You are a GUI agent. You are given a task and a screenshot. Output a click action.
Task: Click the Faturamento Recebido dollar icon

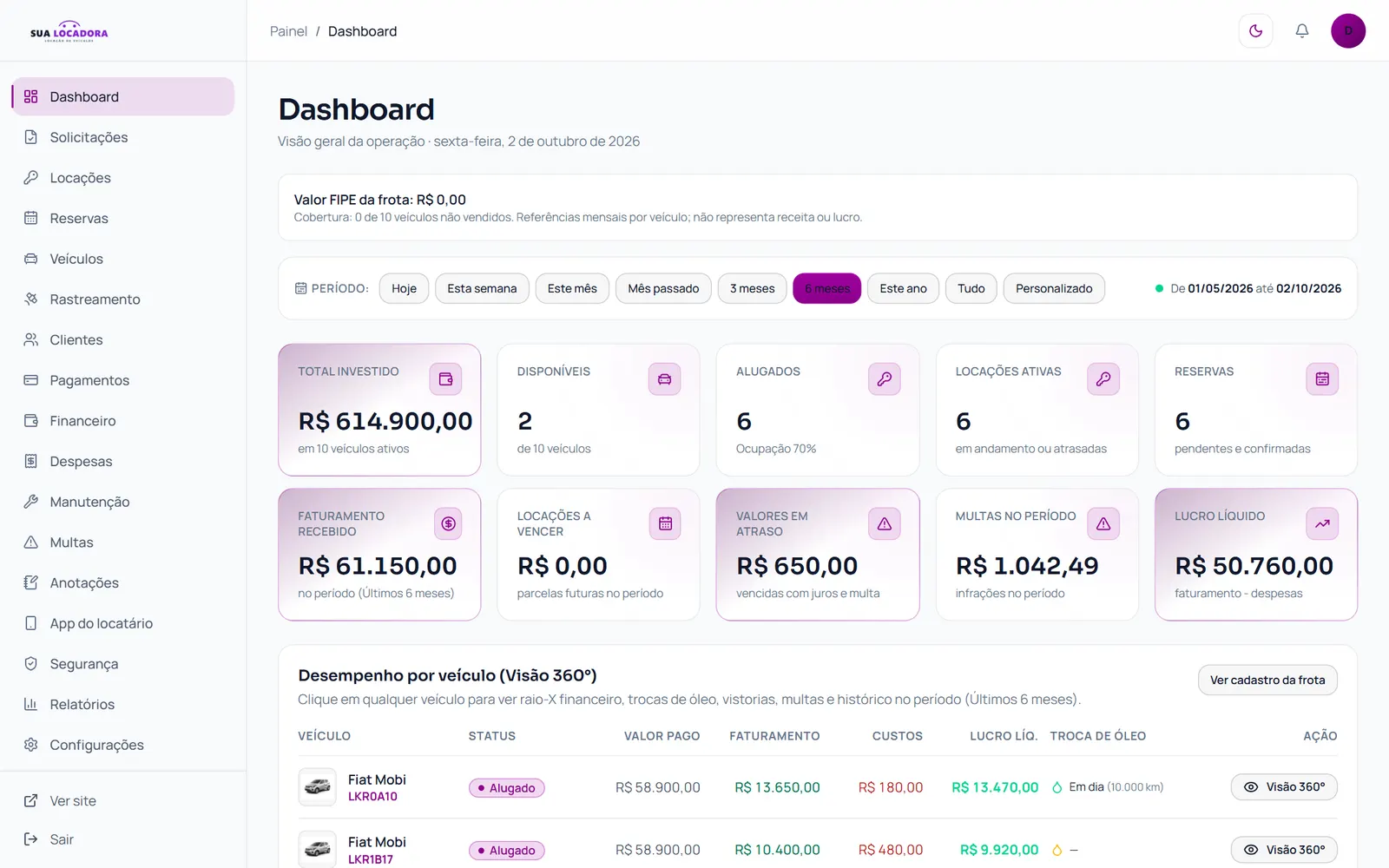click(x=448, y=523)
